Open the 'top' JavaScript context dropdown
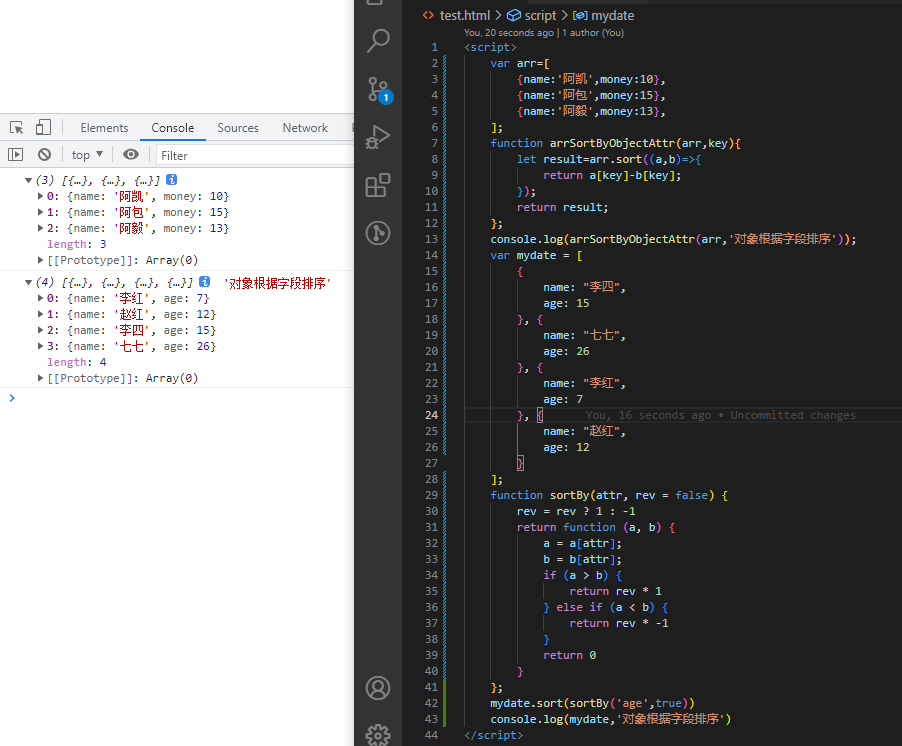The image size is (902, 746). coord(87,155)
